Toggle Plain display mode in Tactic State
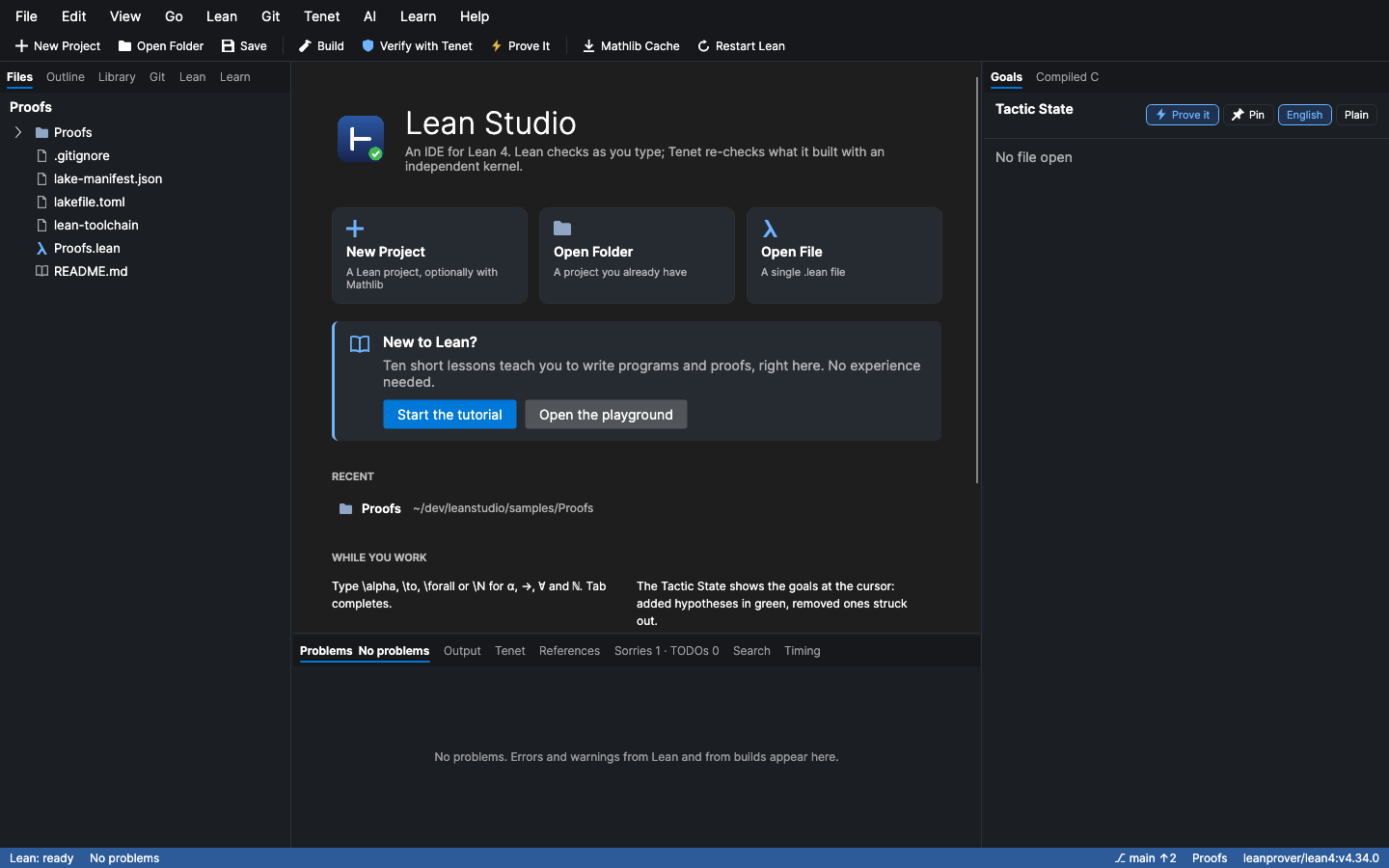This screenshot has width=1389, height=868. pos(1356,115)
